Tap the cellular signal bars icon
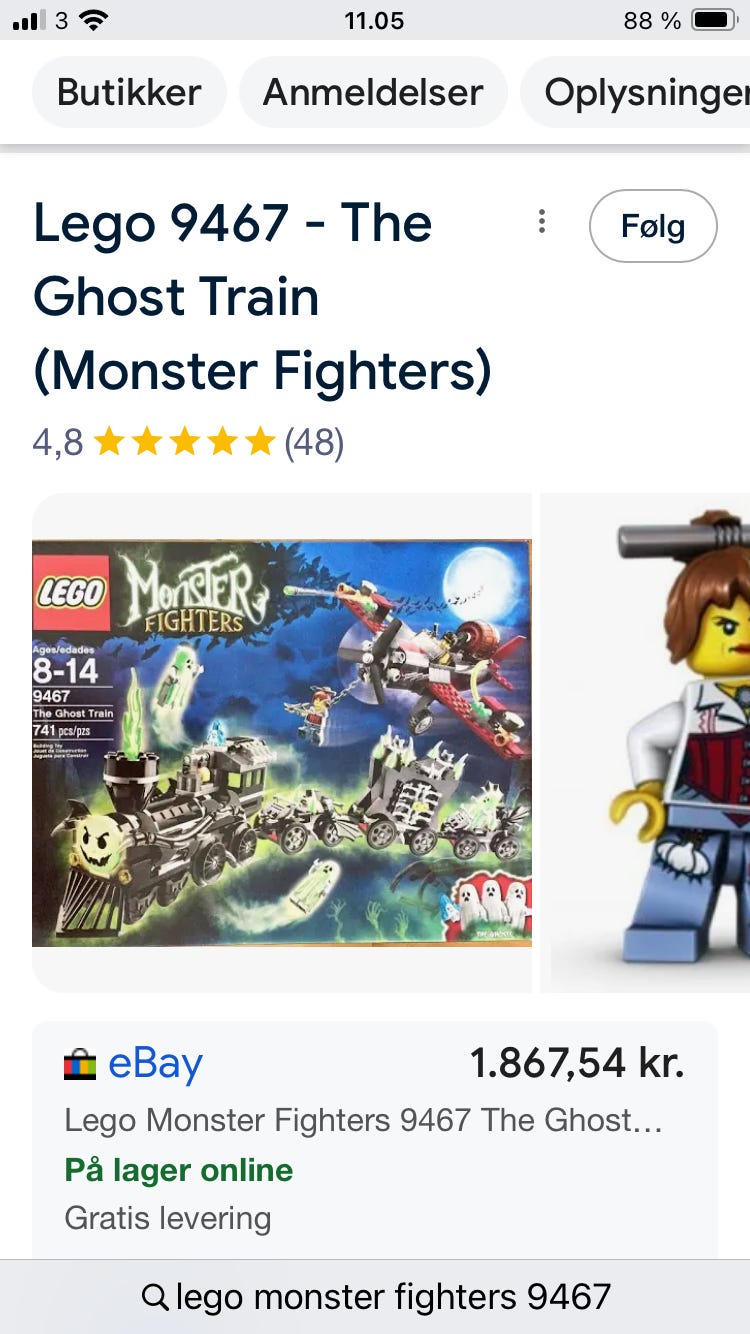Screen dimensions: 750x1334 [29, 20]
